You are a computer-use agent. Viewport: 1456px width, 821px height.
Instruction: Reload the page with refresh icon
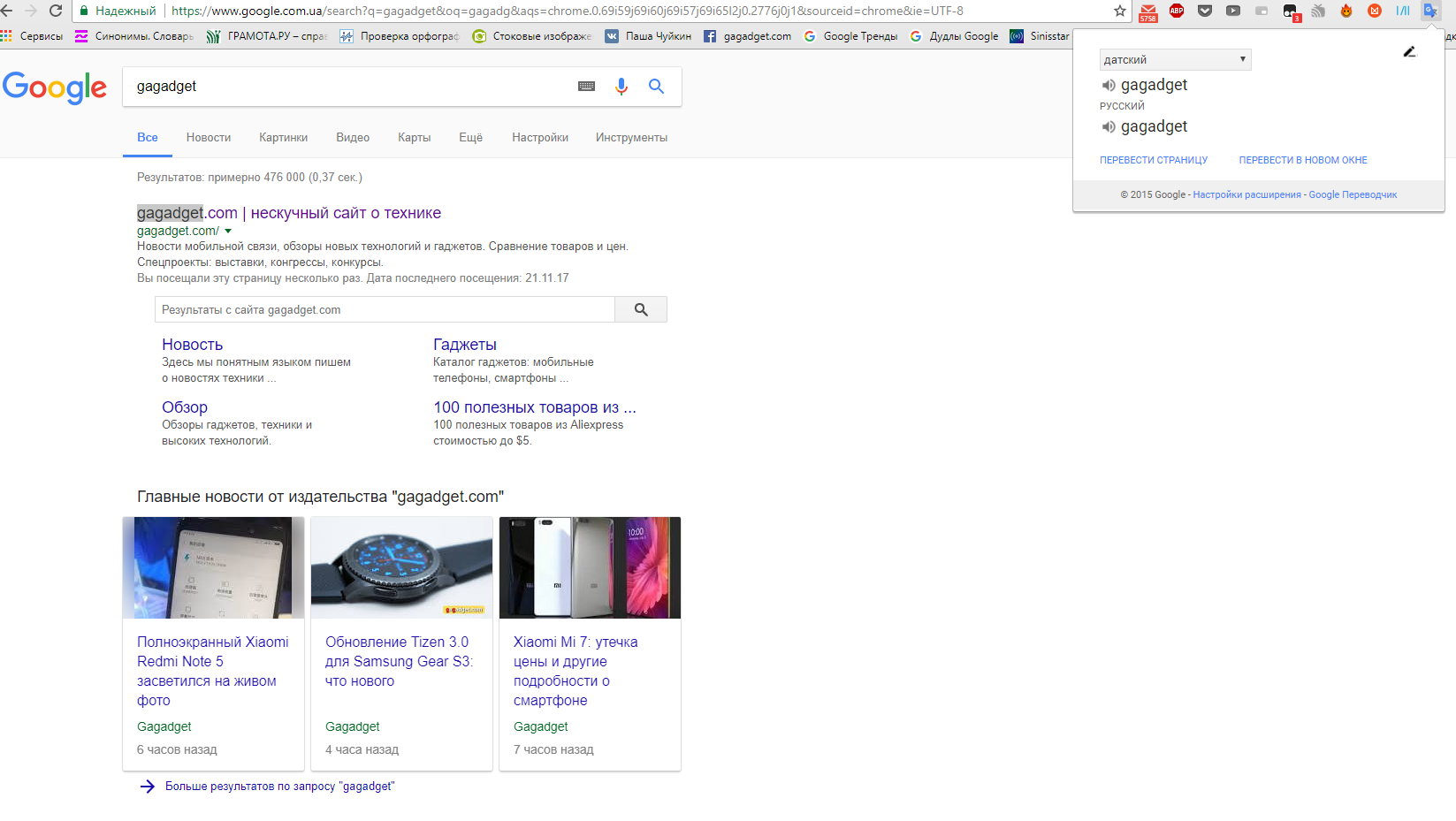56,11
